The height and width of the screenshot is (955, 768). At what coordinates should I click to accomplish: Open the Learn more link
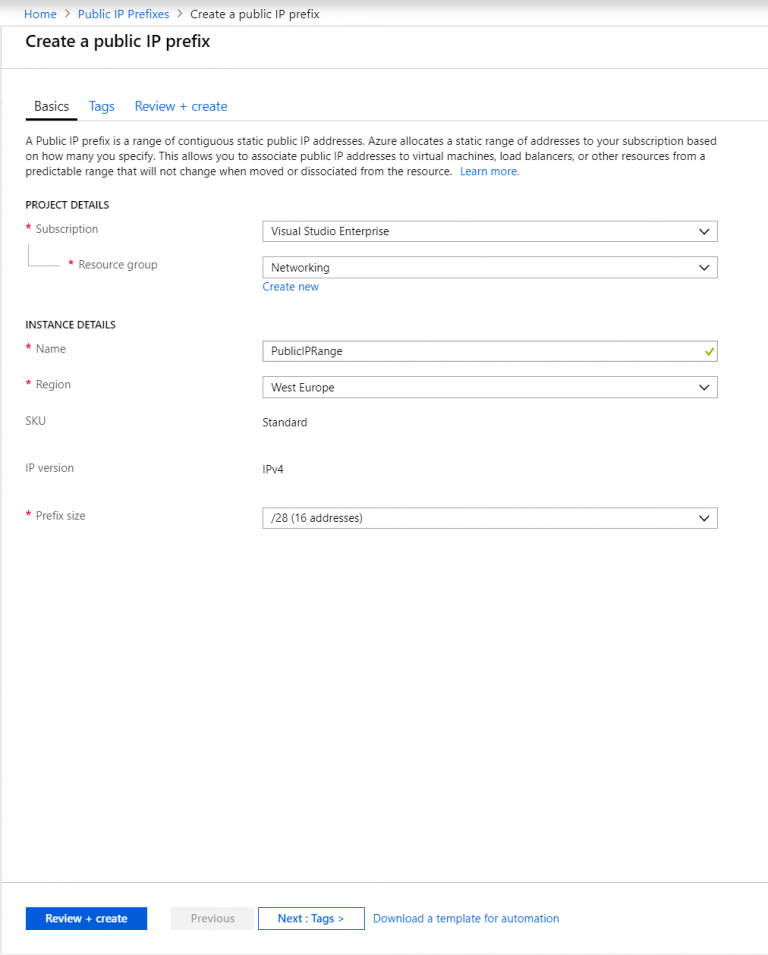point(488,171)
